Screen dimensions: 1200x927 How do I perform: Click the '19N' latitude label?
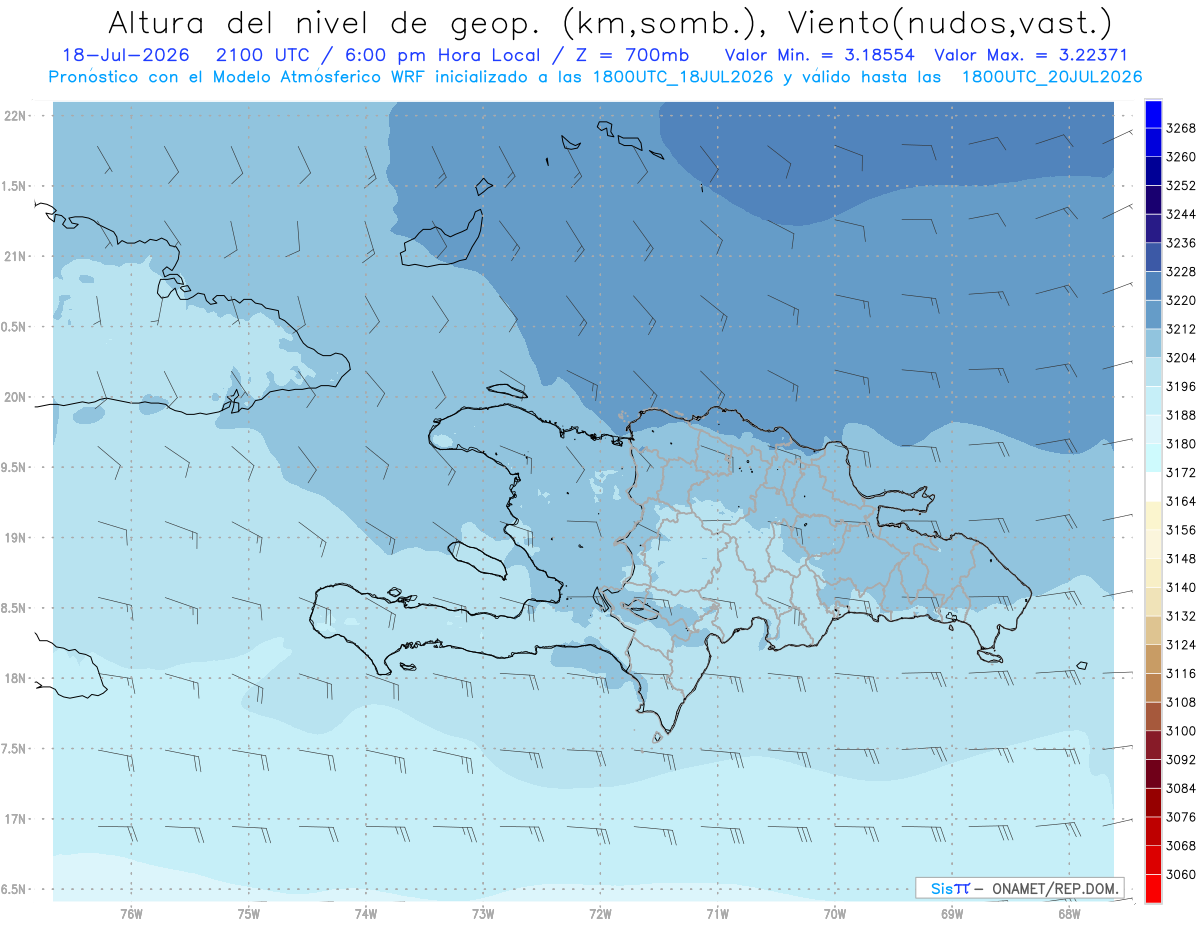coord(14,538)
